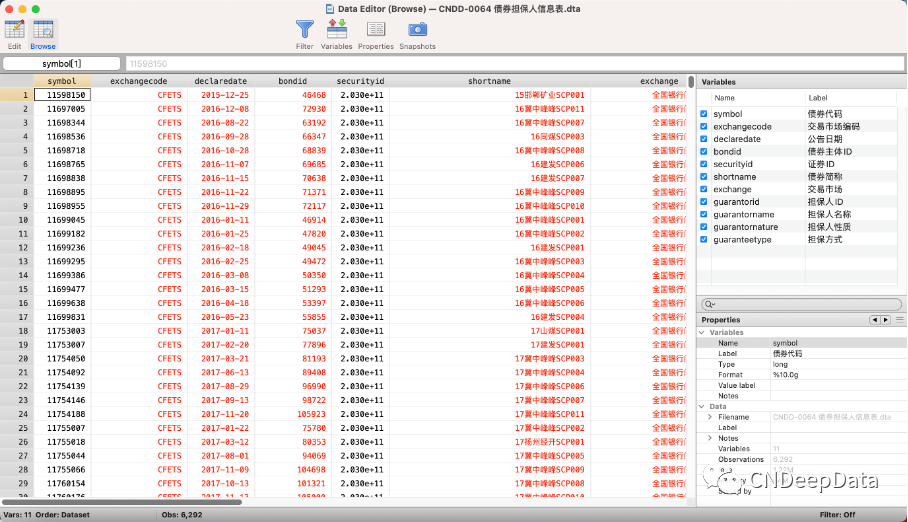Go to next variable arrow in Properties
The width and height of the screenshot is (908, 522).
point(885,320)
